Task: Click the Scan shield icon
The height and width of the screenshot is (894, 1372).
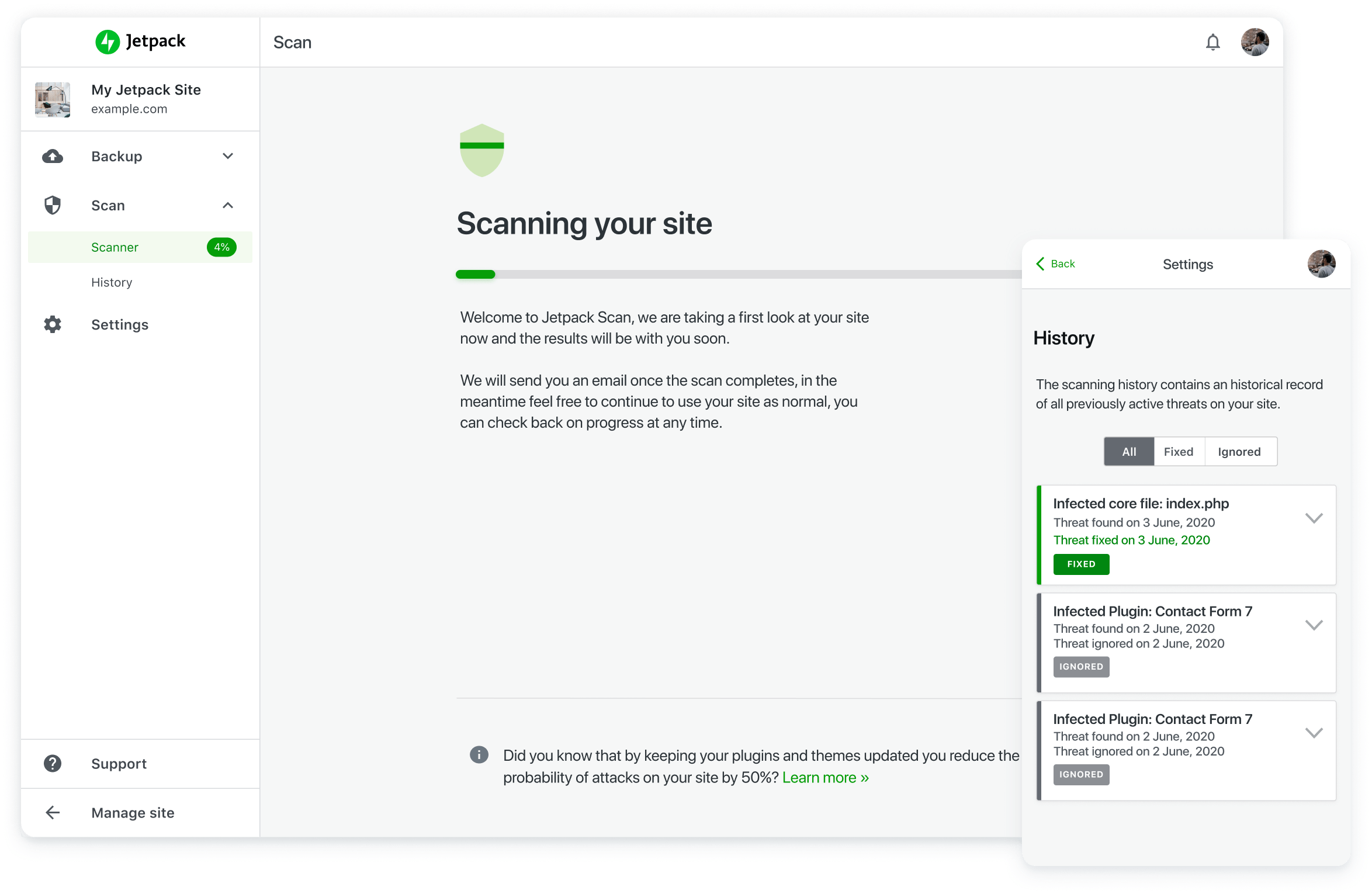Action: point(53,205)
